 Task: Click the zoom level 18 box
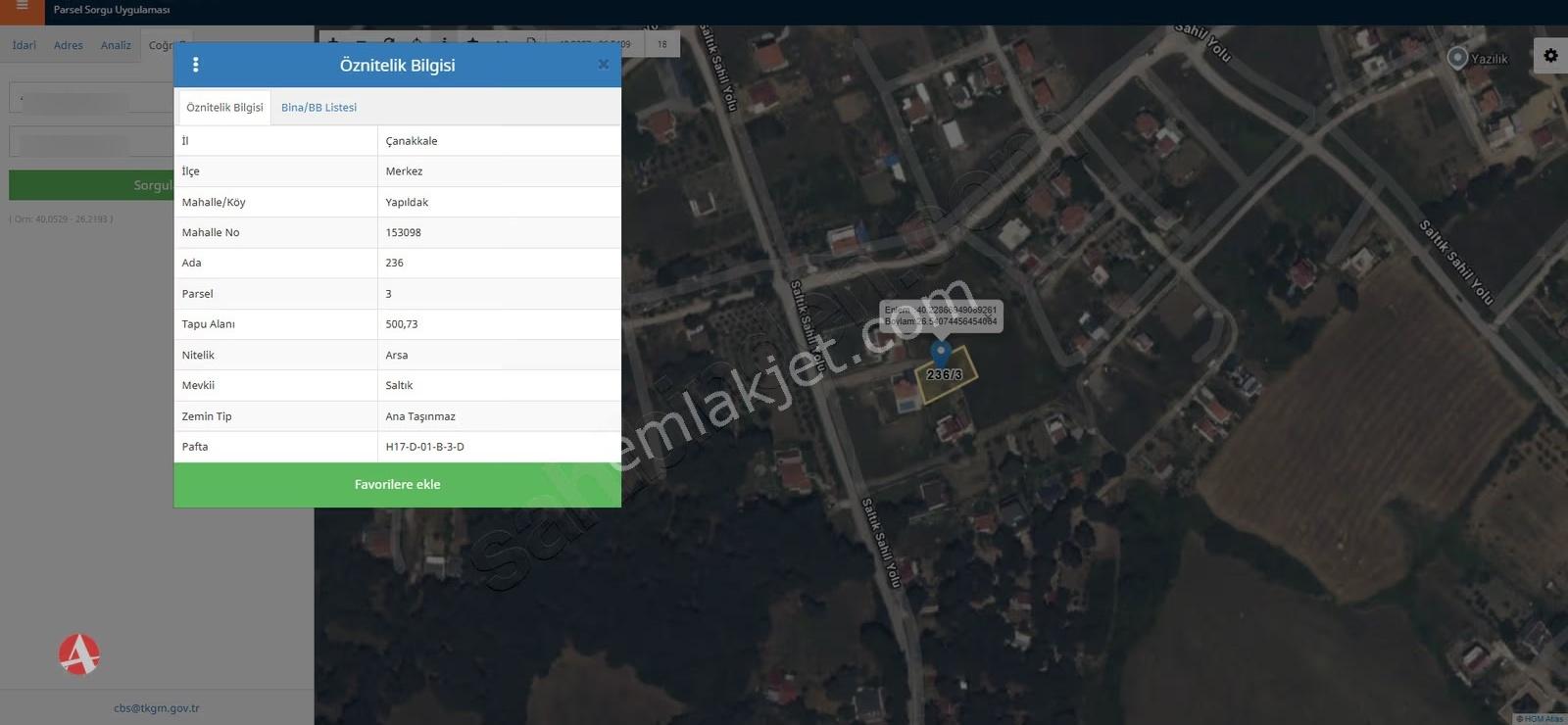(x=662, y=44)
